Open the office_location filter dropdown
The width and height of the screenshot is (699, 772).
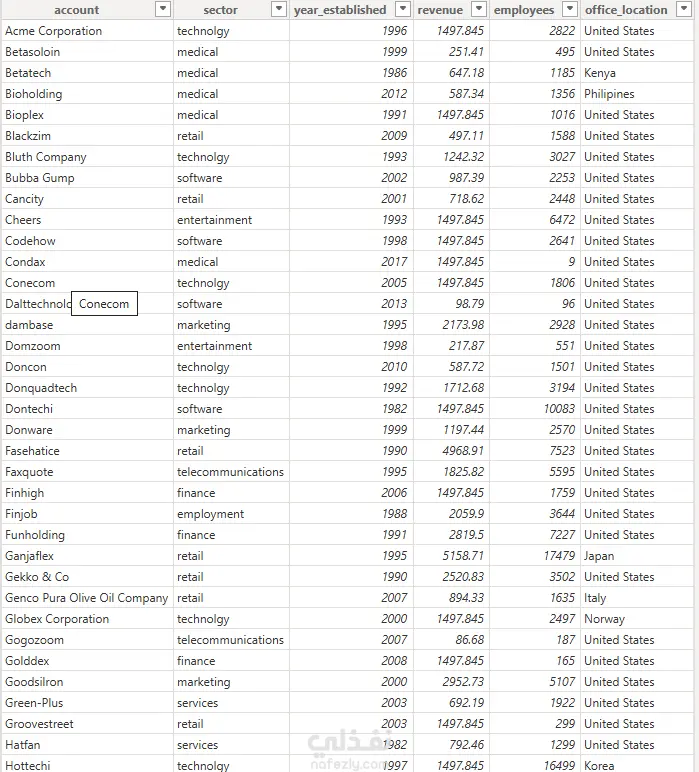pyautogui.click(x=684, y=9)
